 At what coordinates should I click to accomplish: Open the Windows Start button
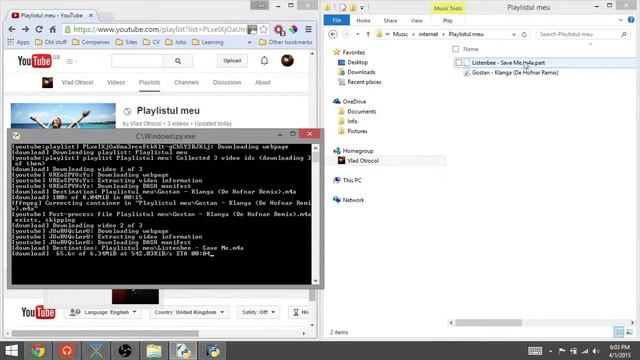(11, 351)
